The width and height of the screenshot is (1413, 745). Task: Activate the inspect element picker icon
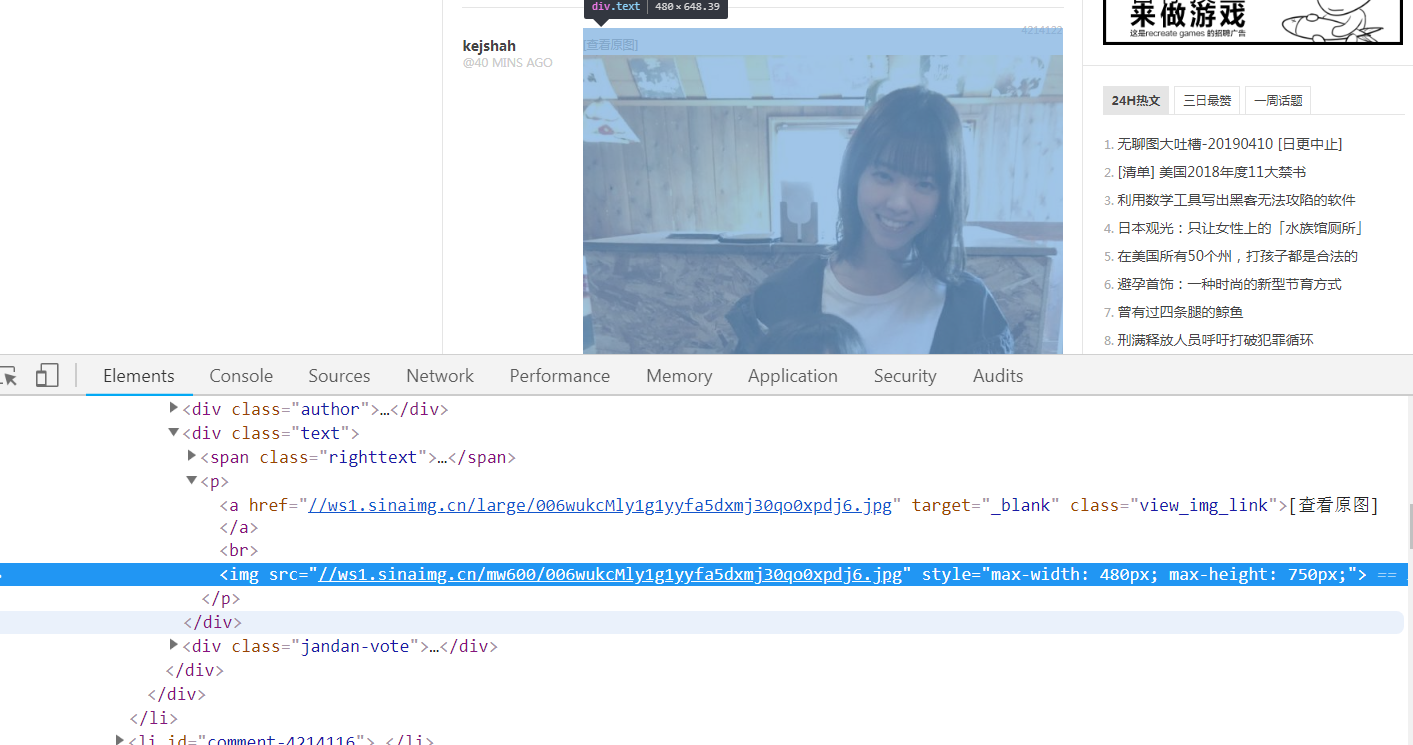pyautogui.click(x=8, y=376)
